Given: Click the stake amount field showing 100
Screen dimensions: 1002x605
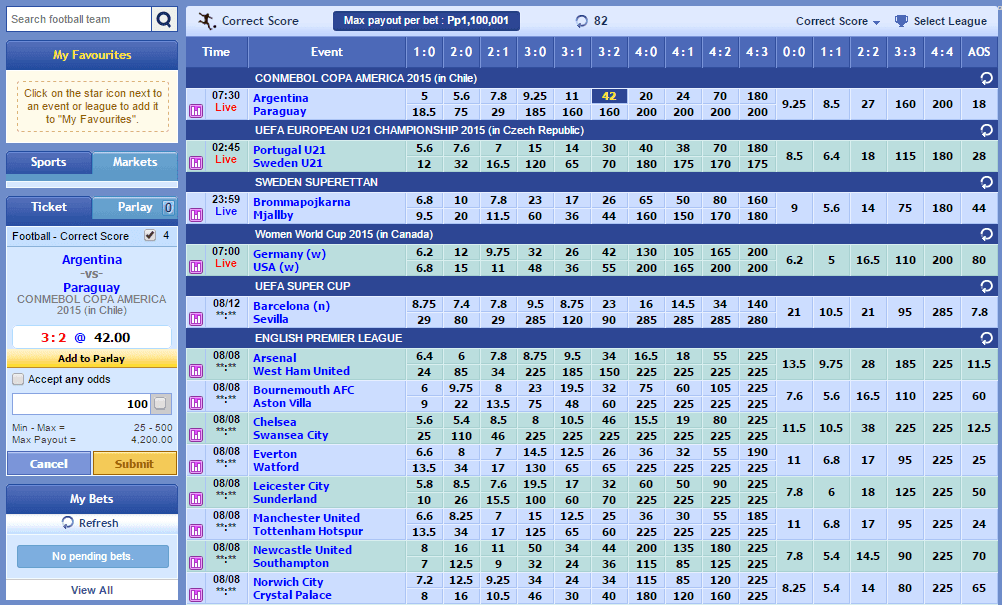Looking at the screenshot, I should [x=82, y=404].
